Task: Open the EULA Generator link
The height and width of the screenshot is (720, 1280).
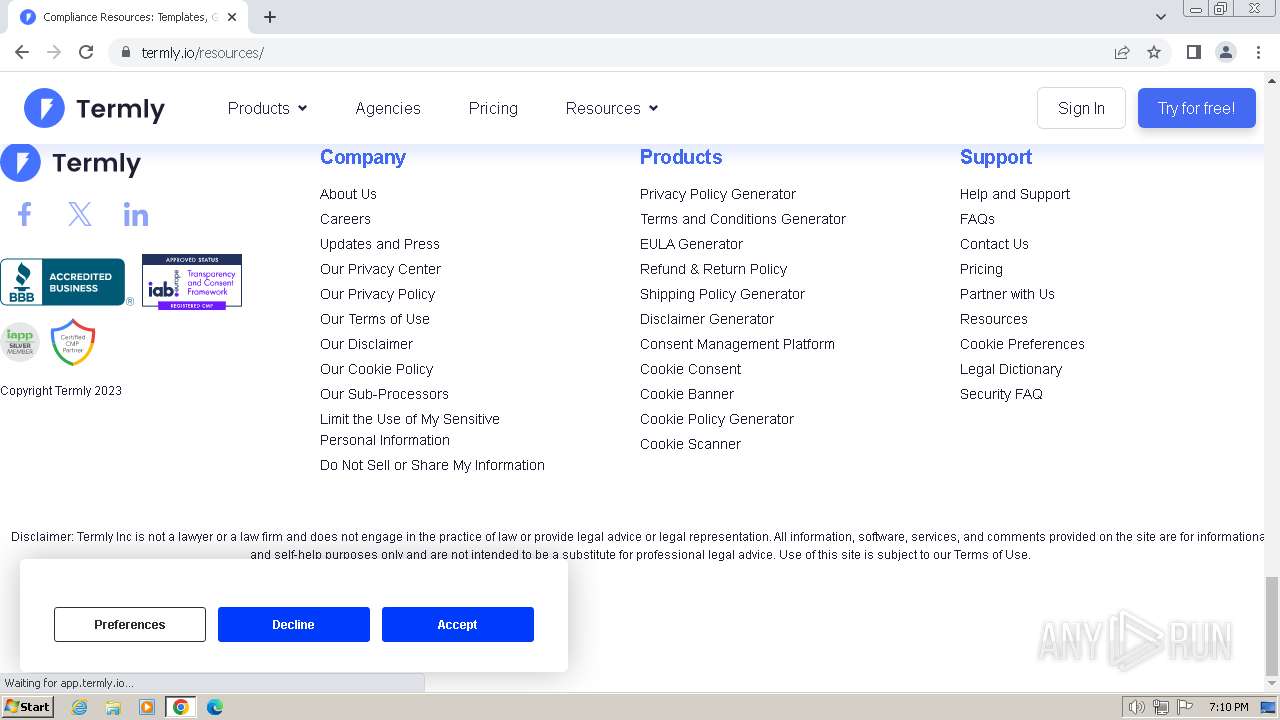Action: coord(691,244)
